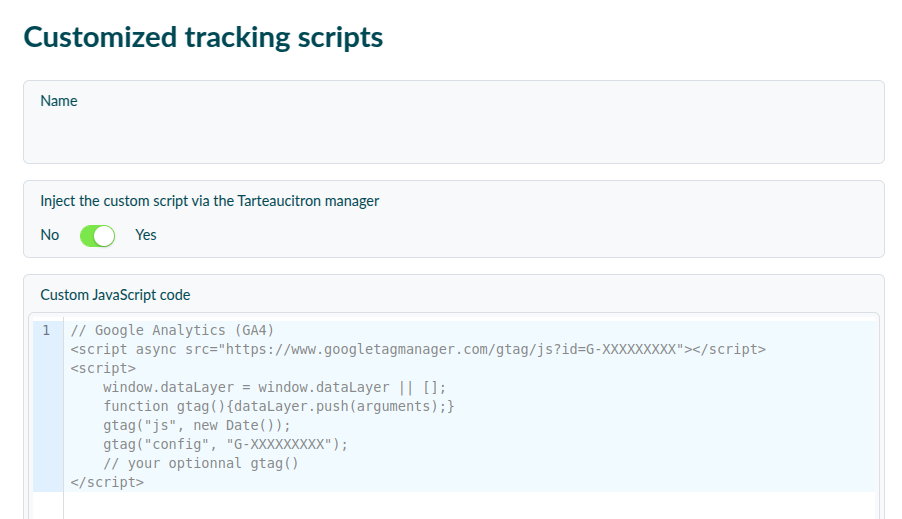Click line number 1 in the editor gutter
Viewport: 902px width, 519px height.
(46, 330)
